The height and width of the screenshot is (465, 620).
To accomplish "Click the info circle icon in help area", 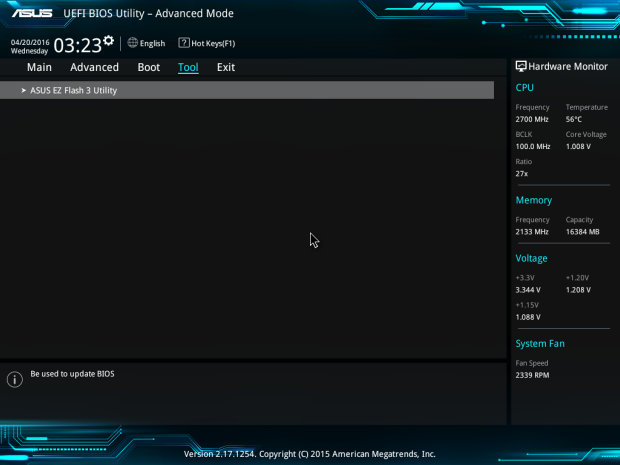I will 15,380.
